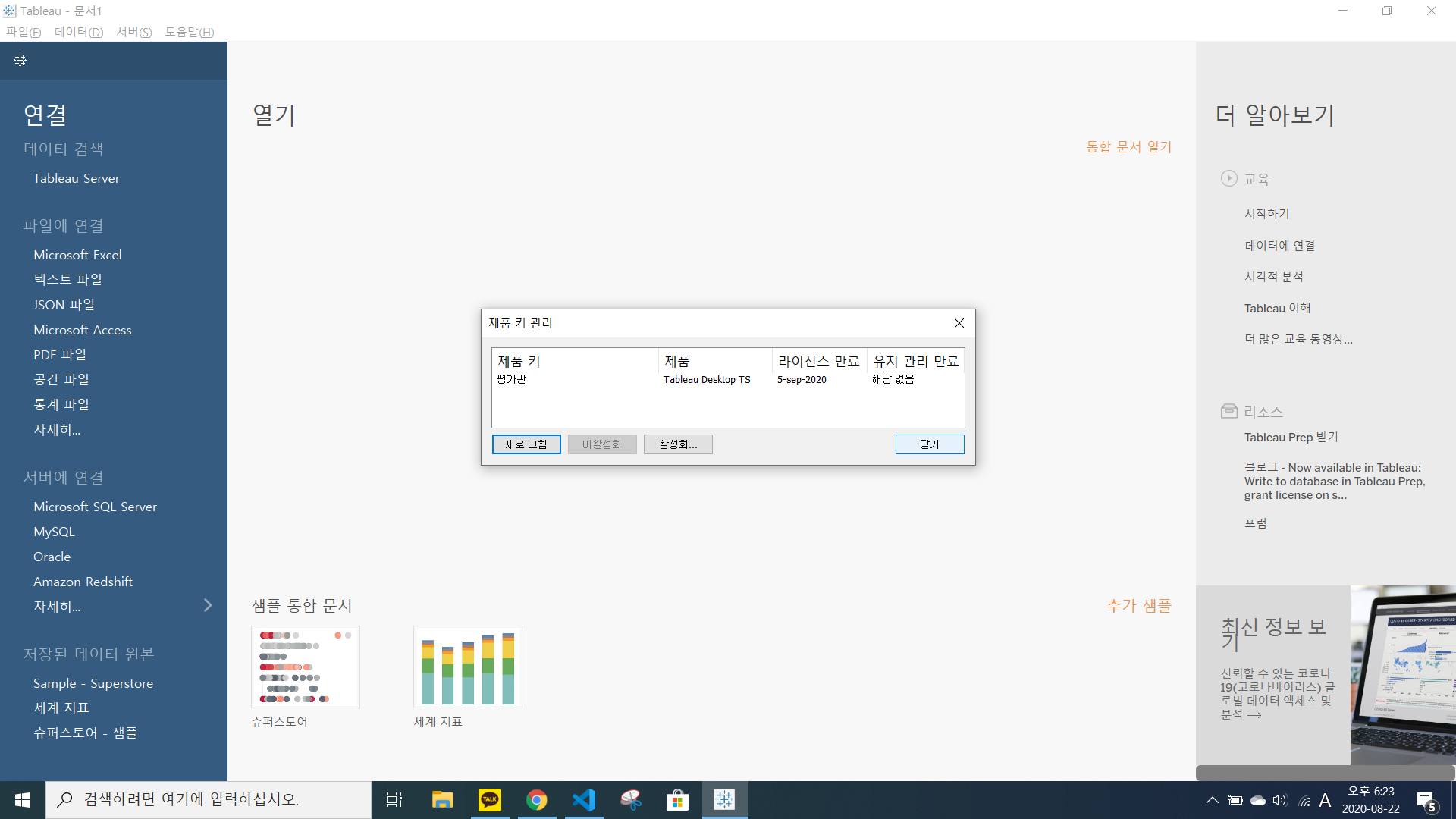Screen dimensions: 1456x819
Task: Open Visual Studio Code from taskbar
Action: [x=584, y=800]
